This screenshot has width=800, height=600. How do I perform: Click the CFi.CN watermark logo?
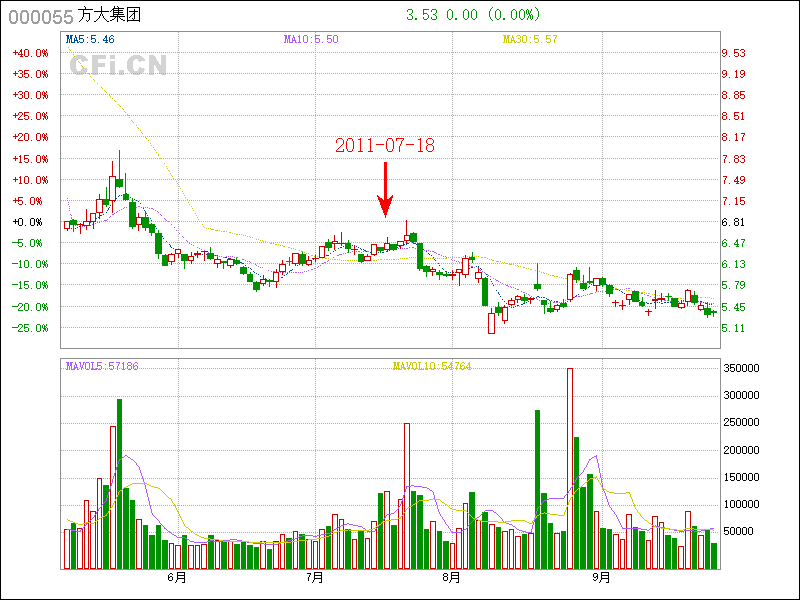(118, 65)
